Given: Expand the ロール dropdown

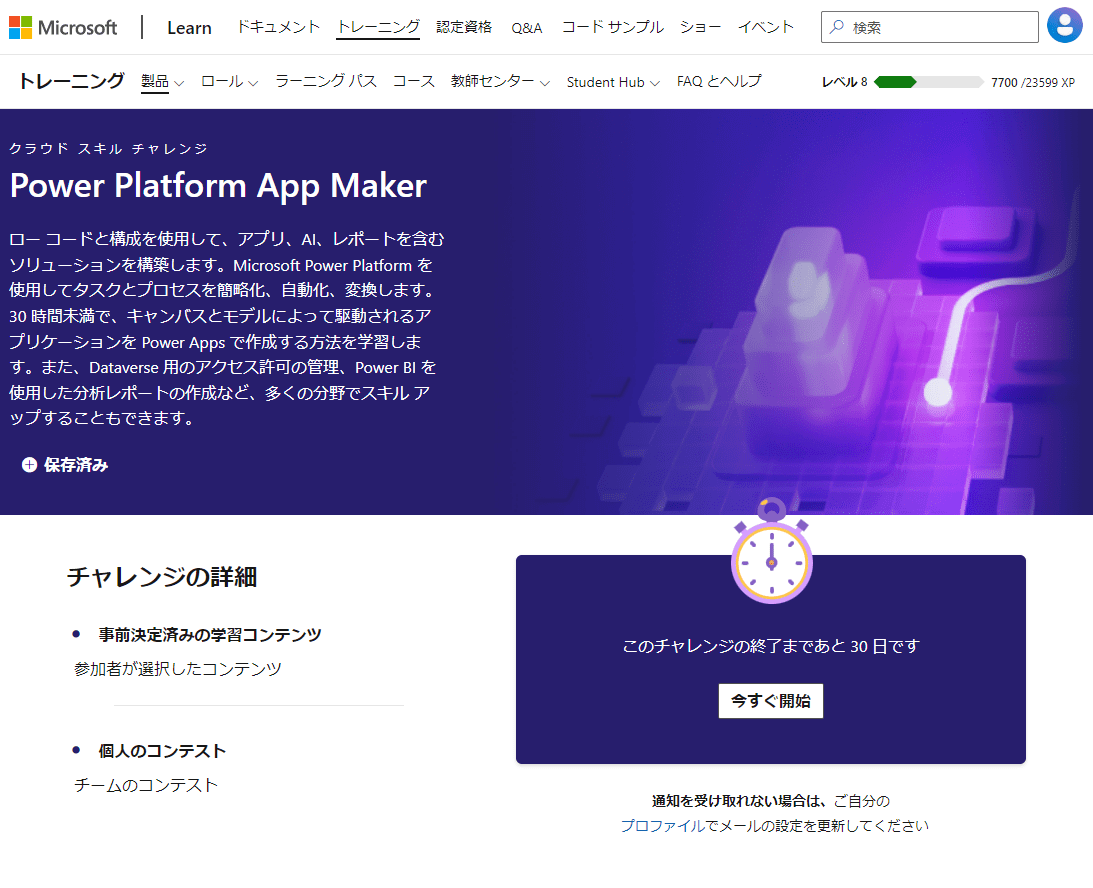Looking at the screenshot, I should pyautogui.click(x=229, y=82).
